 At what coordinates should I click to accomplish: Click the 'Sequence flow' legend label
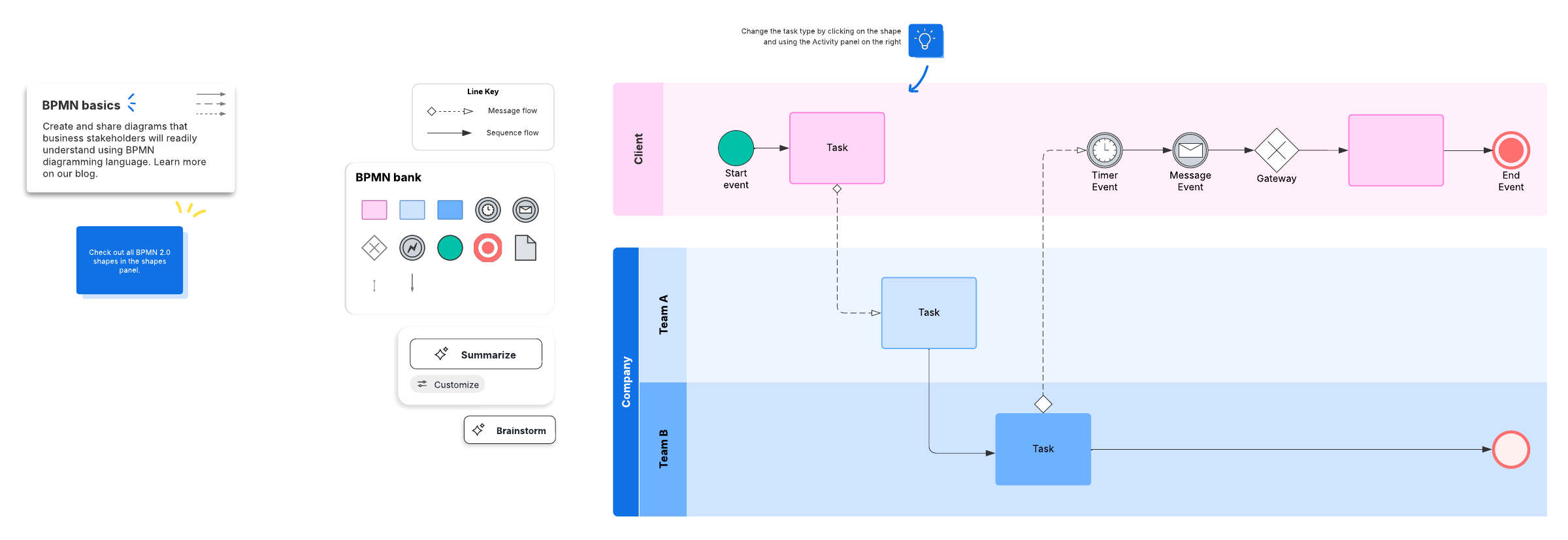[512, 133]
